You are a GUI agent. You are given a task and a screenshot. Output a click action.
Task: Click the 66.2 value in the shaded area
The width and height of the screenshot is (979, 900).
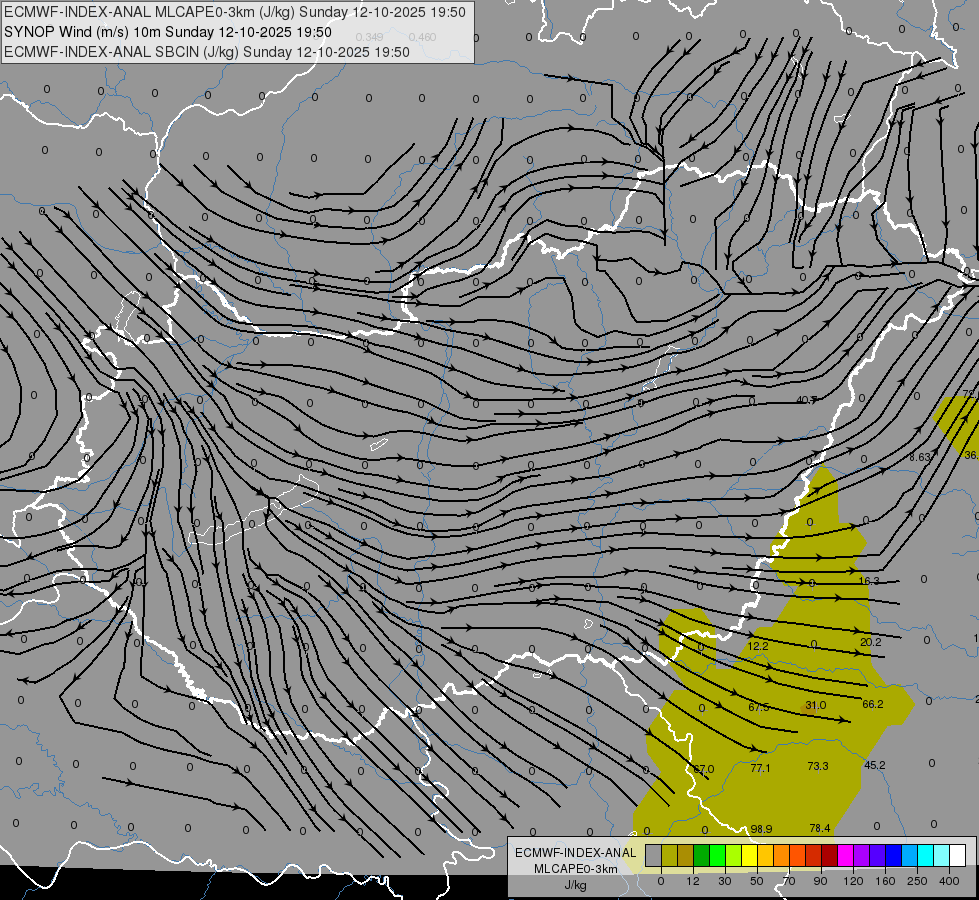coord(872,705)
